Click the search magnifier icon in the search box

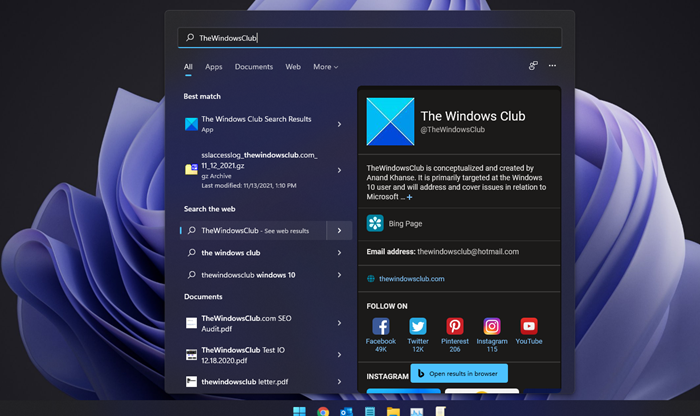(x=190, y=37)
